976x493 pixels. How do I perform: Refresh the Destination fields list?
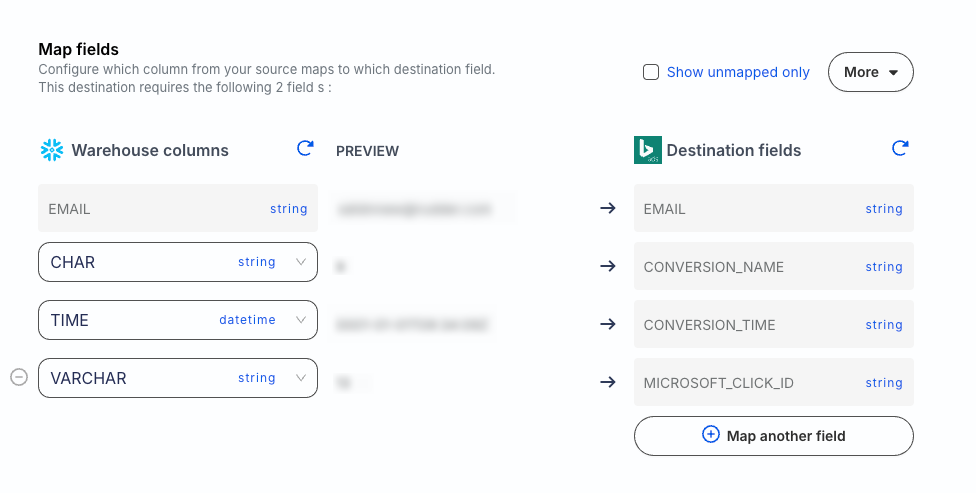point(899,149)
